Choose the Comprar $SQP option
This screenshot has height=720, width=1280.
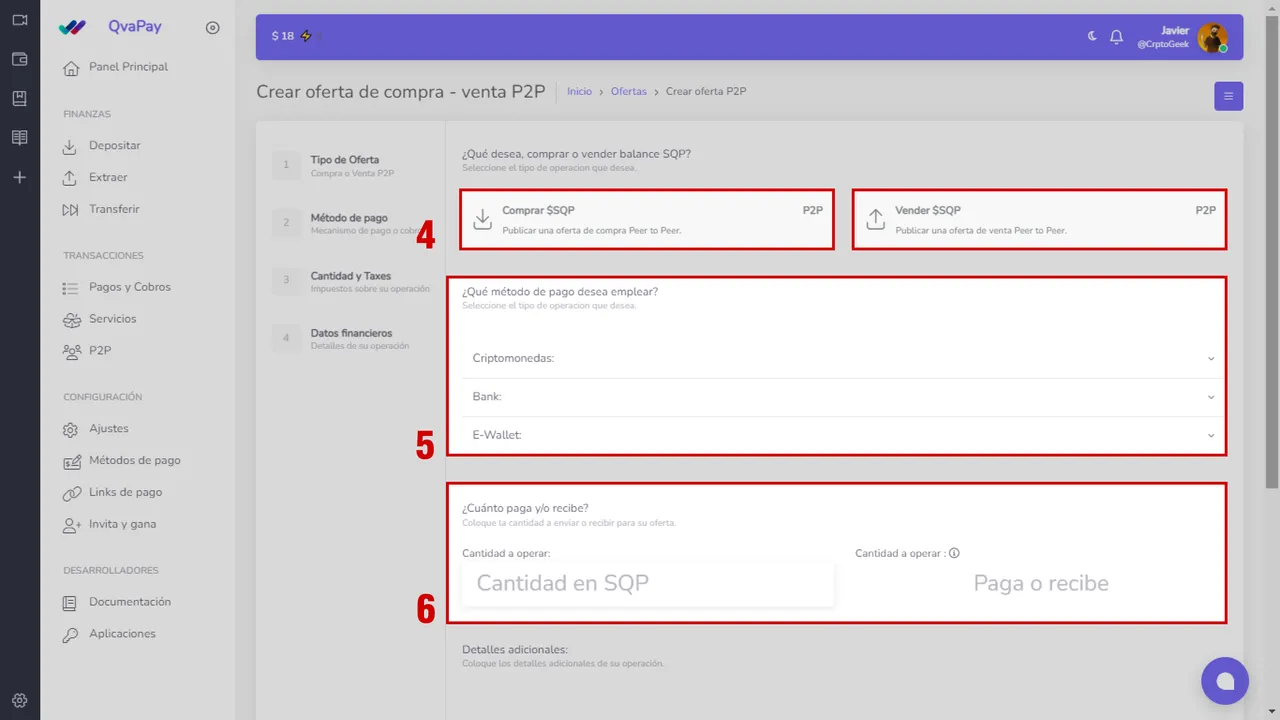pyautogui.click(x=647, y=220)
